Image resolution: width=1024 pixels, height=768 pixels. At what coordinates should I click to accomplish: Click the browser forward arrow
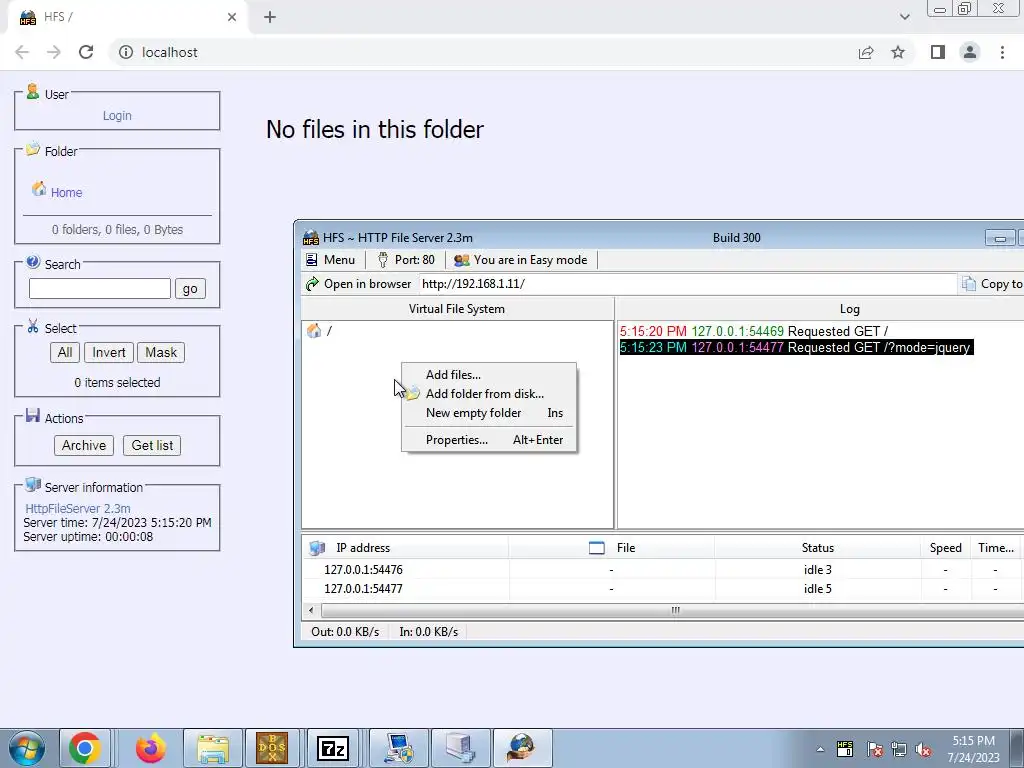[54, 52]
